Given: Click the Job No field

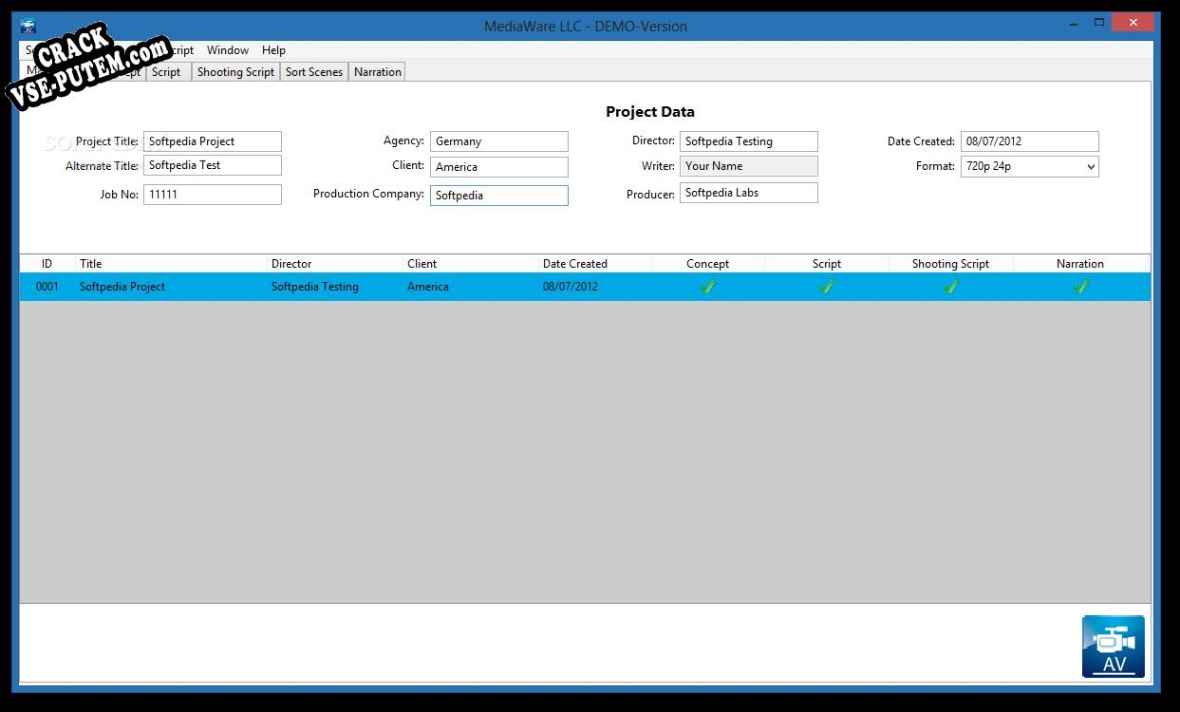Looking at the screenshot, I should [212, 194].
